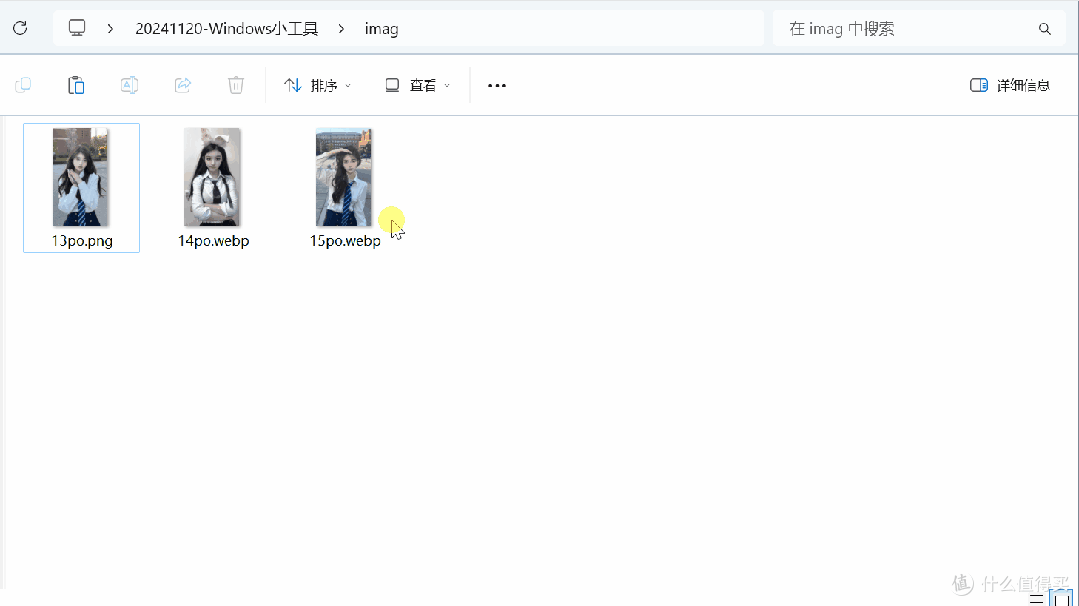This screenshot has width=1079, height=606.
Task: Click the 13po.png file name
Action: click(82, 241)
